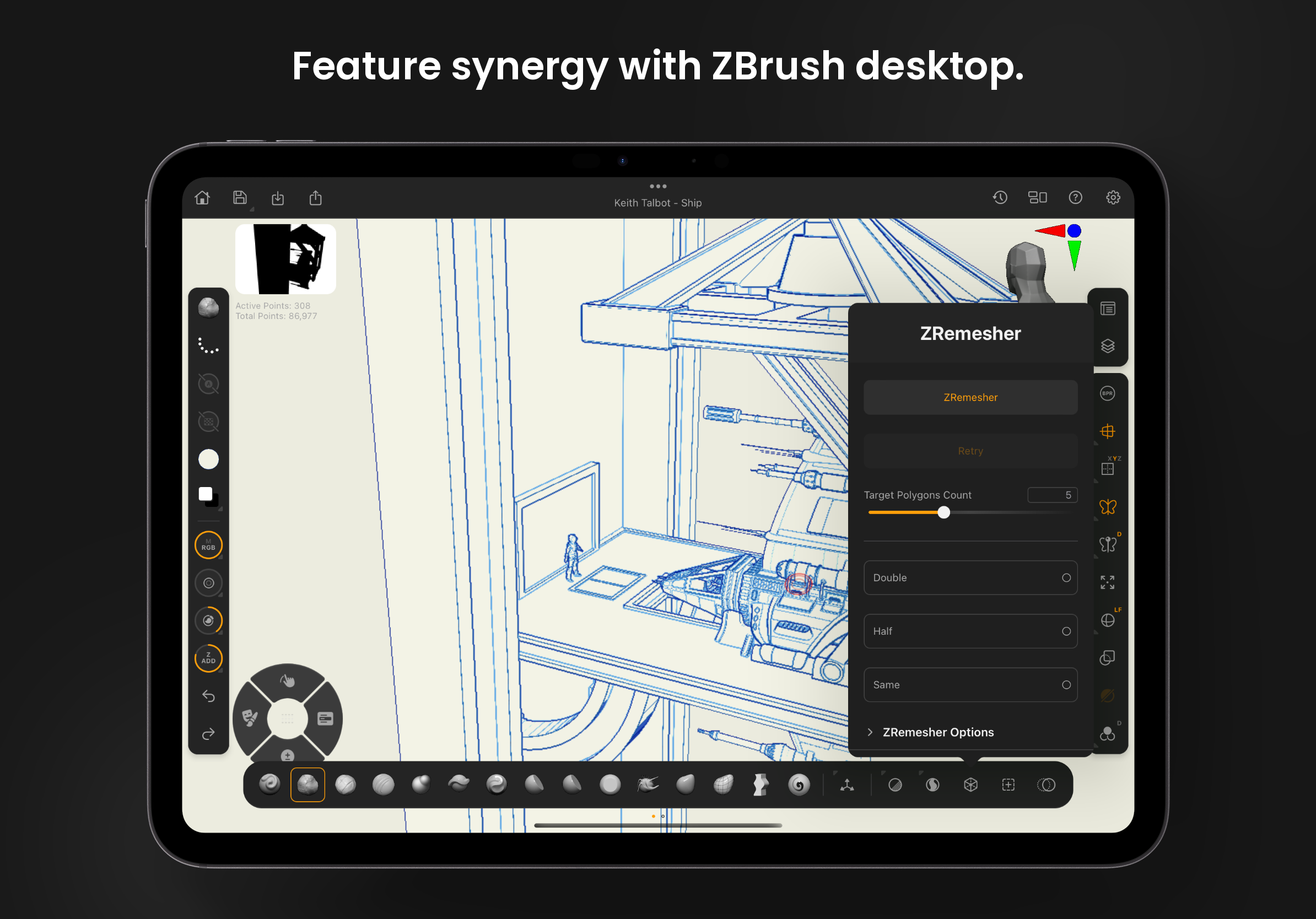Open the white material sphere selector
Viewport: 1316px width, 919px height.
pos(209,459)
